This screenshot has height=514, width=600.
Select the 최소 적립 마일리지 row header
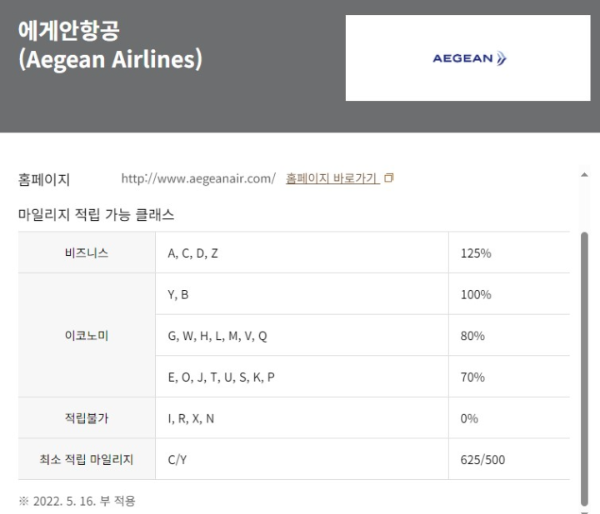coord(86,459)
